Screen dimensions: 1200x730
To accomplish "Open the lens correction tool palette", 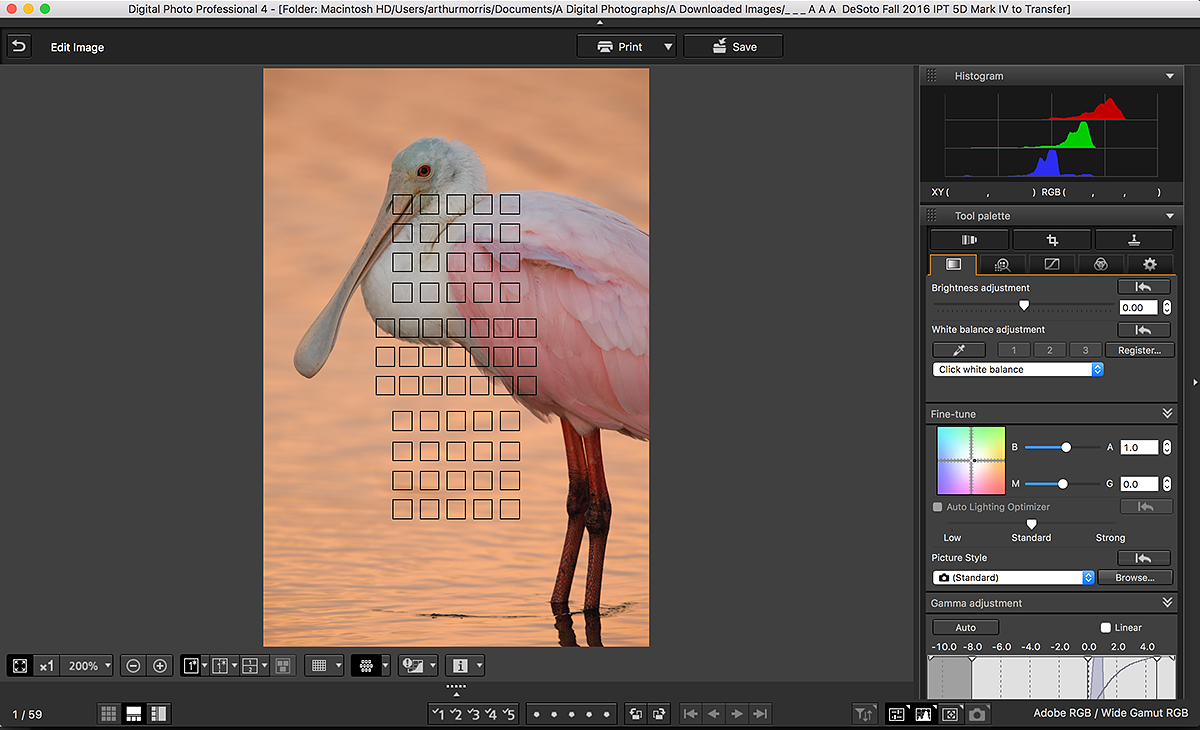I will pyautogui.click(x=969, y=240).
